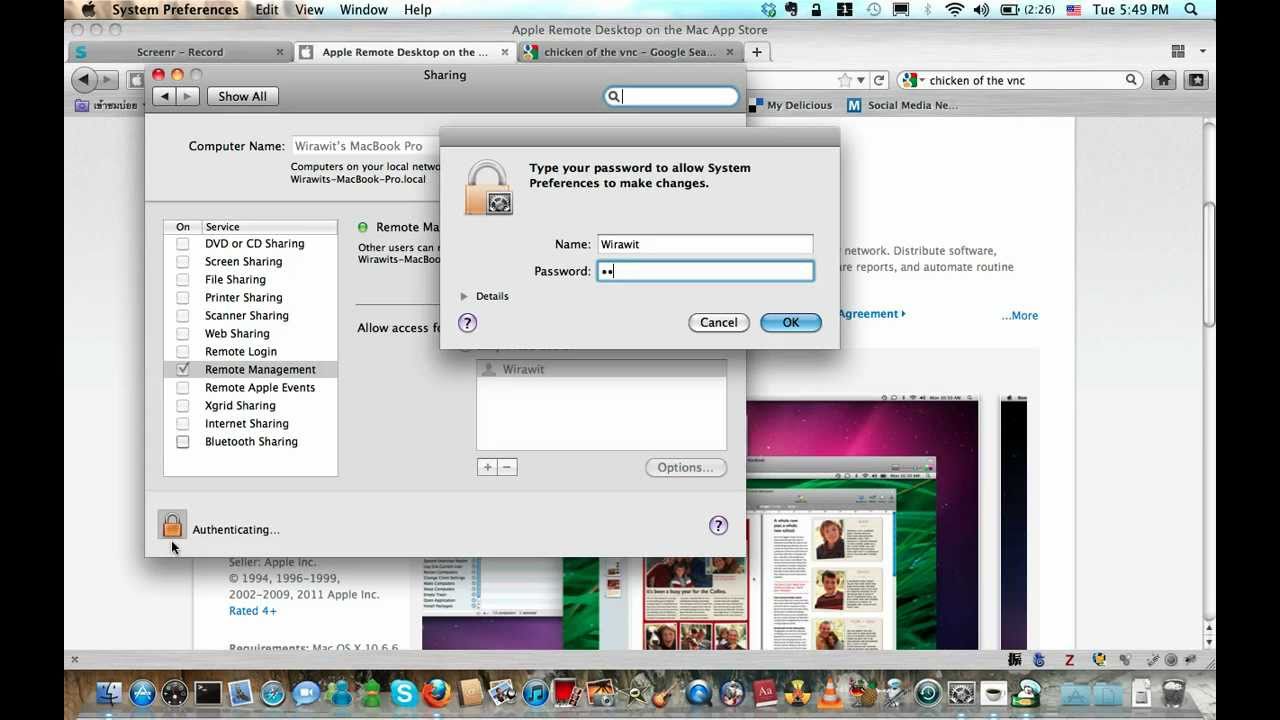
Task: Go back in System Preferences toolbar
Action: 164,96
